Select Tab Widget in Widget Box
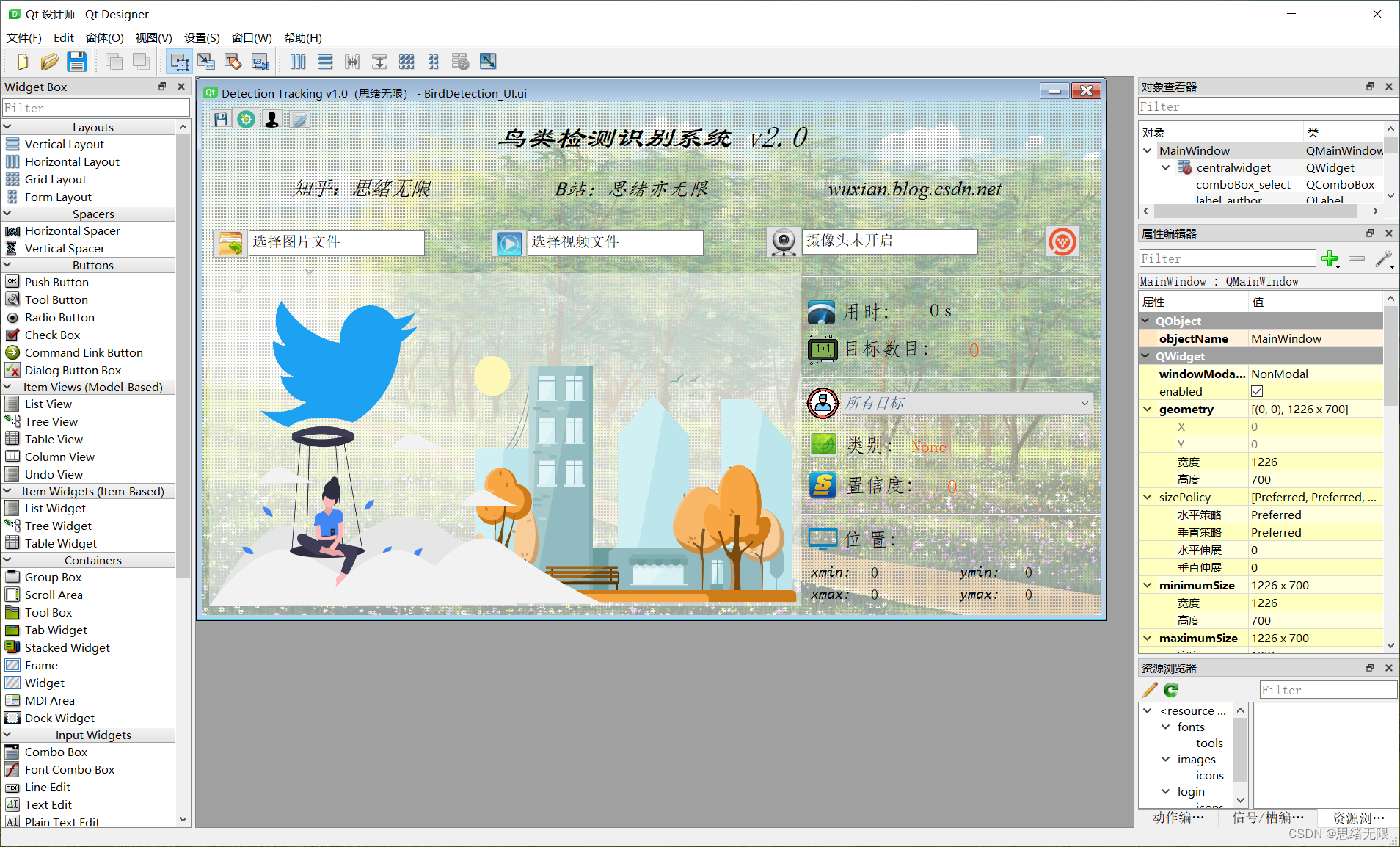The width and height of the screenshot is (1400, 847). pos(56,630)
